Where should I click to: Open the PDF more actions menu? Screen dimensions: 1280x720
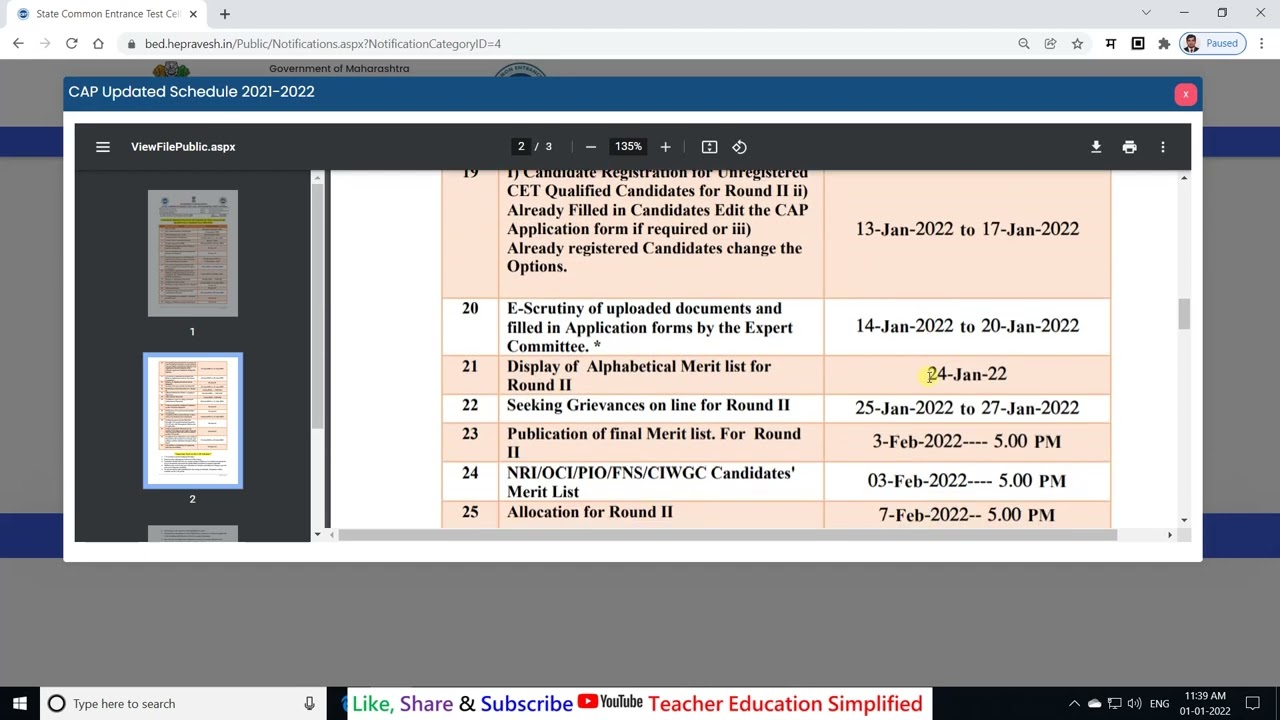pos(1162,147)
